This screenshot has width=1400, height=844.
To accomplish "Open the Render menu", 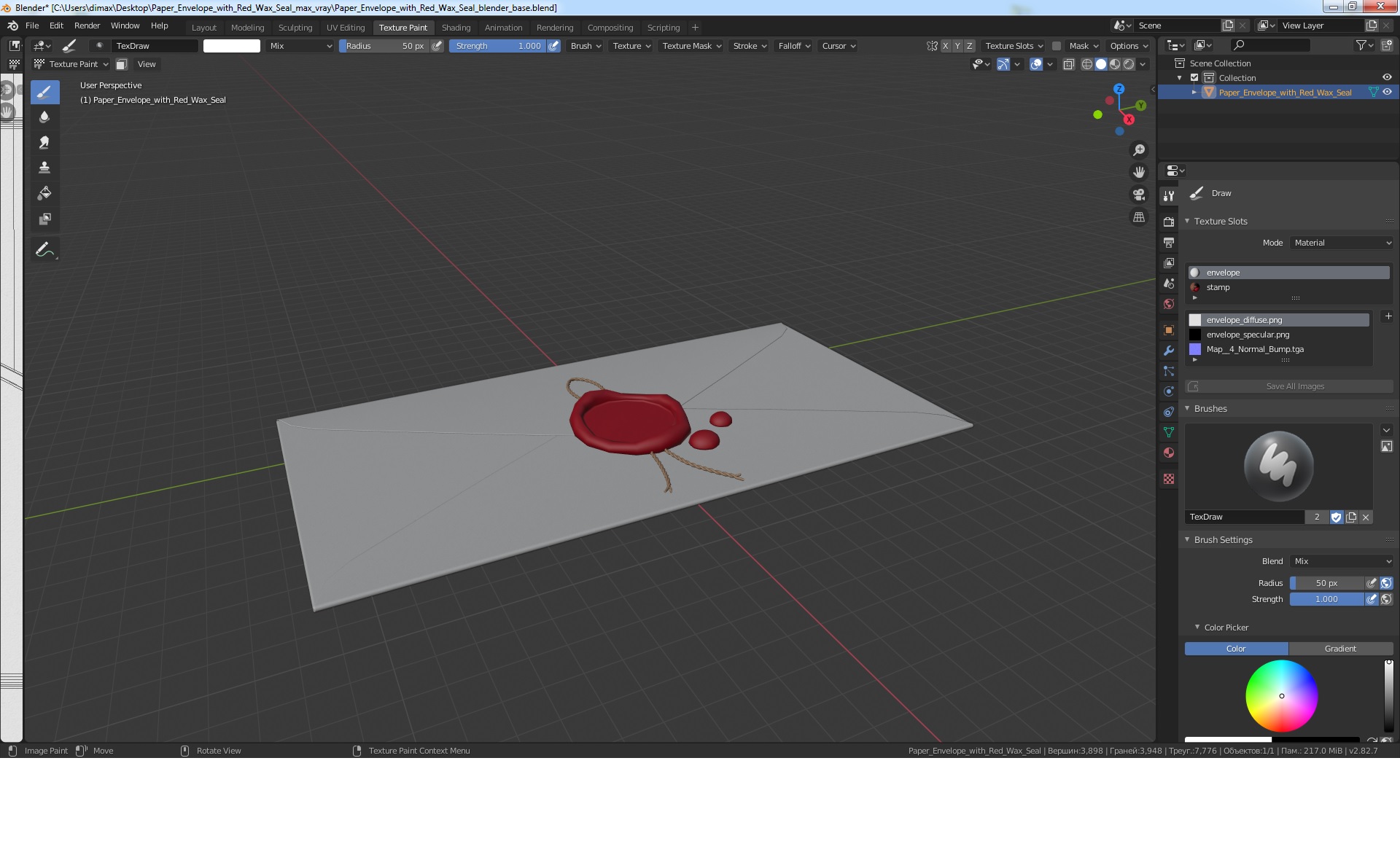I will [87, 26].
